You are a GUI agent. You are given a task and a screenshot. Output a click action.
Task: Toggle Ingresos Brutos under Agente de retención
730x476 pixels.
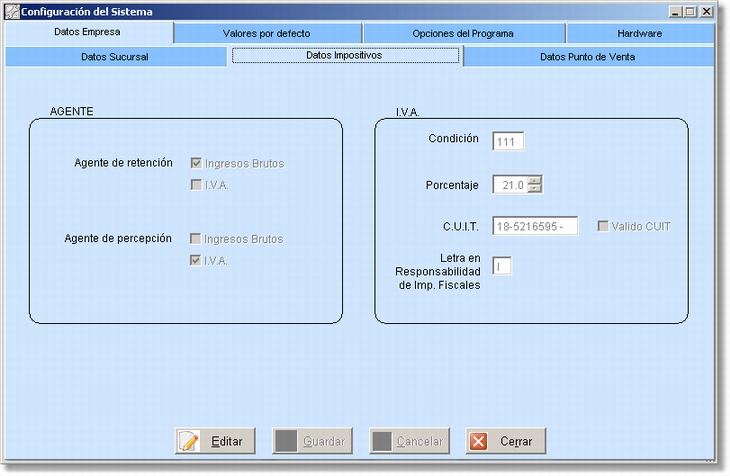196,163
